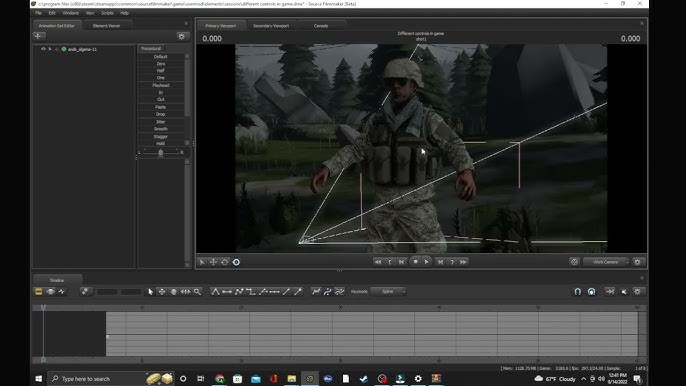
Task: Select the rotation manipulator tool under the viewport
Action: click(224, 262)
